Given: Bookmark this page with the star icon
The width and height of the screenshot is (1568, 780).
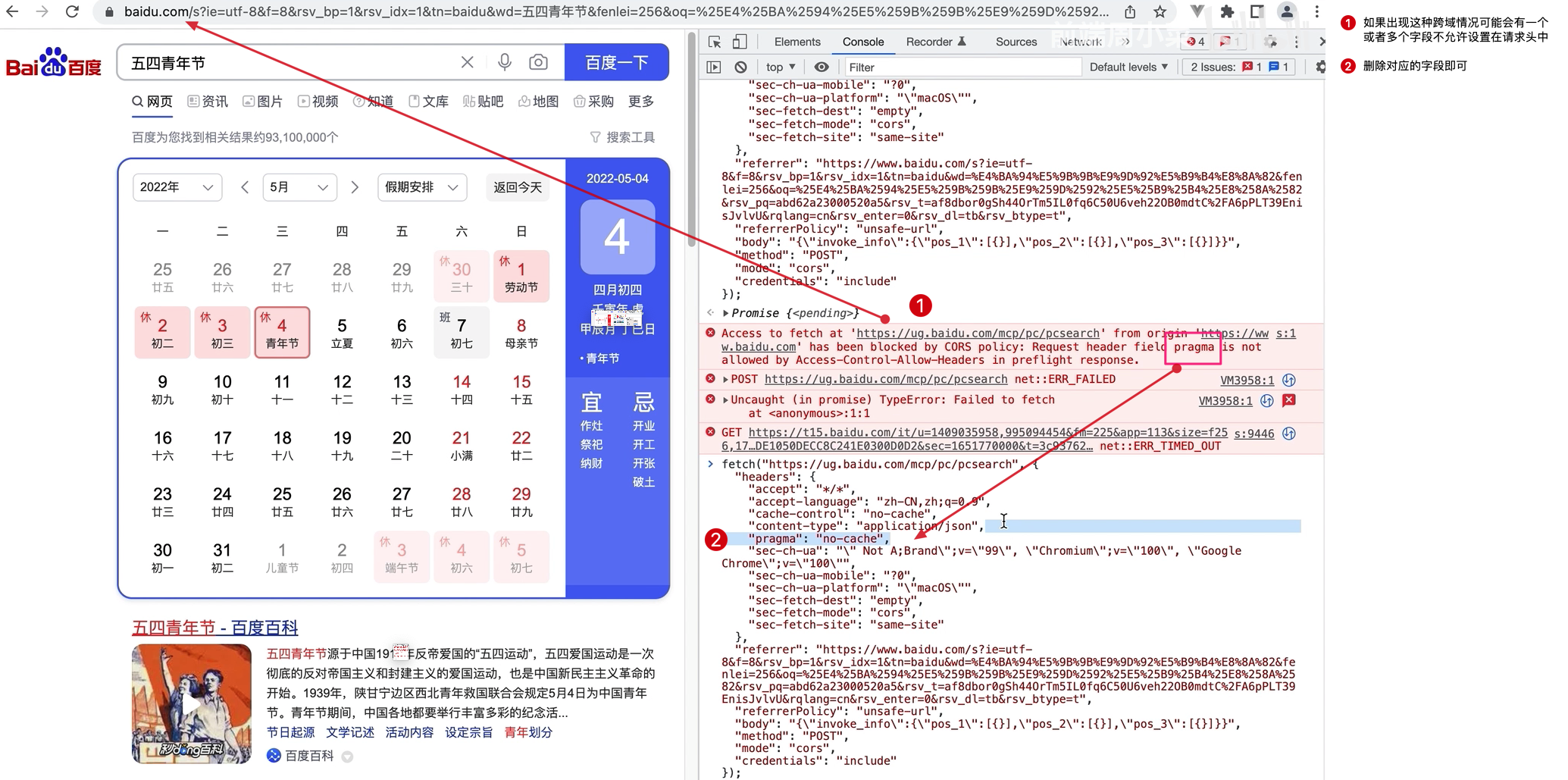Looking at the screenshot, I should click(x=1160, y=11).
